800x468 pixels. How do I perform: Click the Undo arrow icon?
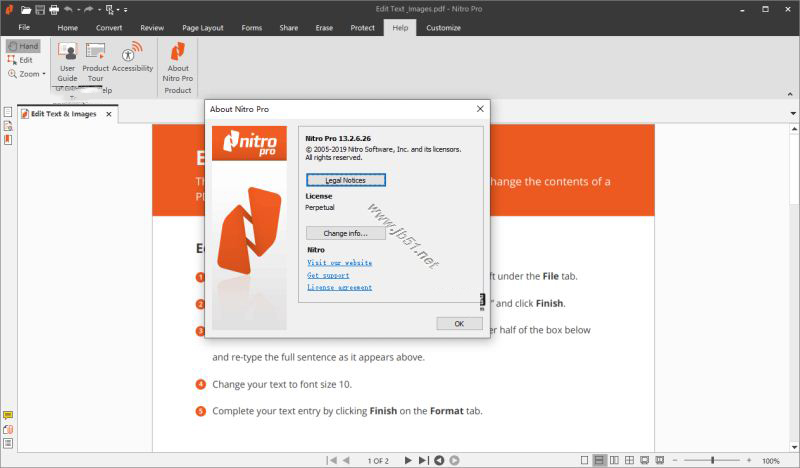pyautogui.click(x=68, y=10)
